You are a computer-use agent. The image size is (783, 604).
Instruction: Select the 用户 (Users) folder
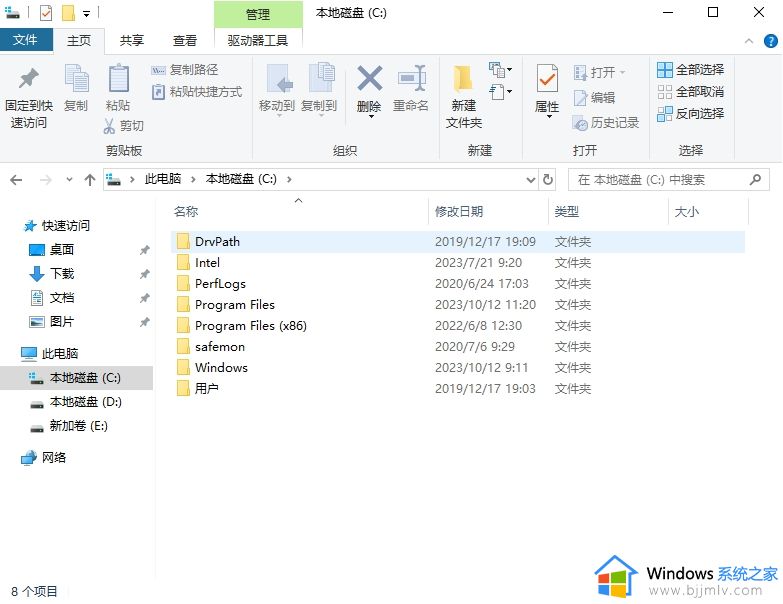[x=458, y=388]
